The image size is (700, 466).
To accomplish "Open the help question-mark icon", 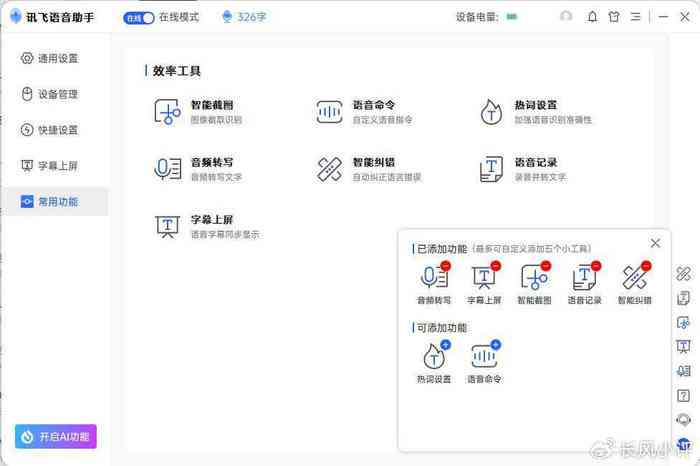I will point(683,395).
